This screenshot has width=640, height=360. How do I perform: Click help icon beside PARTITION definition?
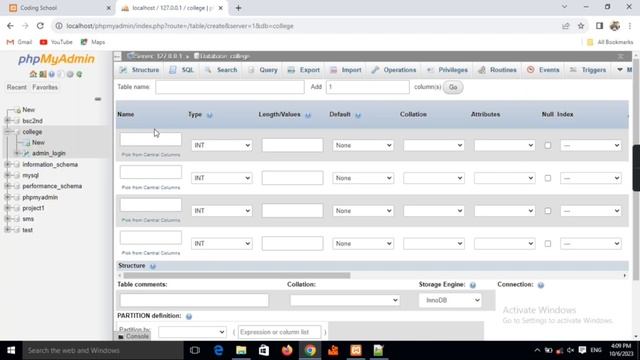click(x=189, y=316)
